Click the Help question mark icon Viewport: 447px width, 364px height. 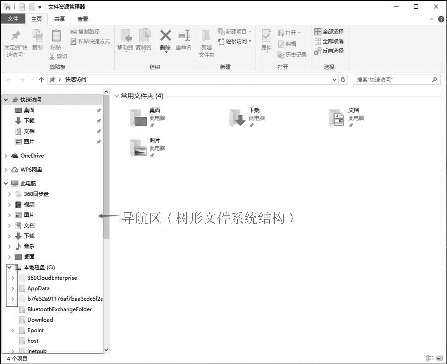coord(442,19)
